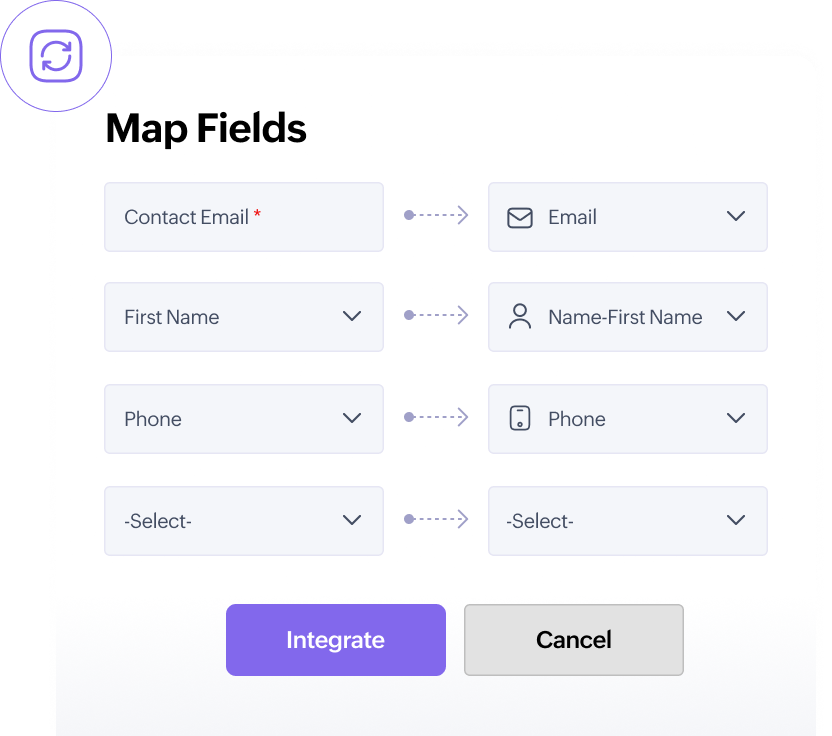Click the Contact Email required field

click(244, 217)
